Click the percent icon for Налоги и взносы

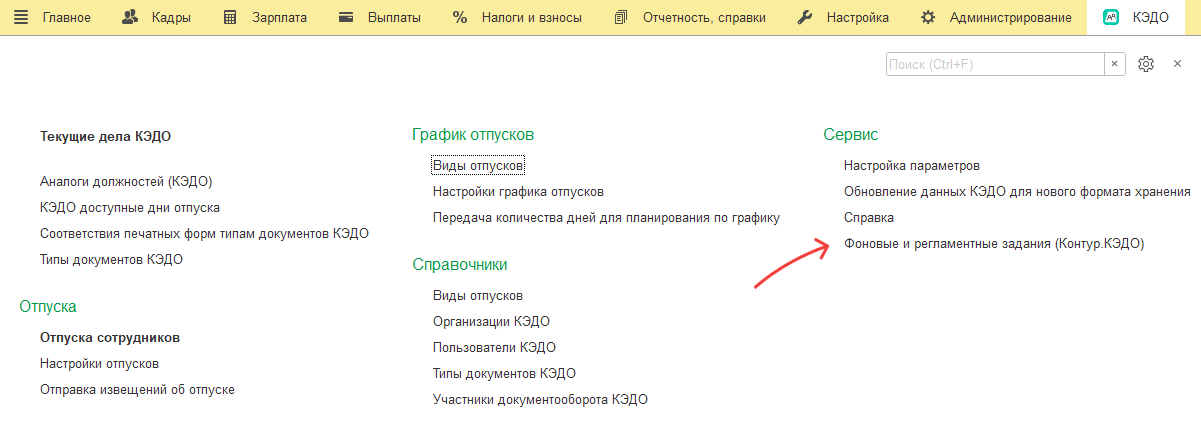coord(460,17)
